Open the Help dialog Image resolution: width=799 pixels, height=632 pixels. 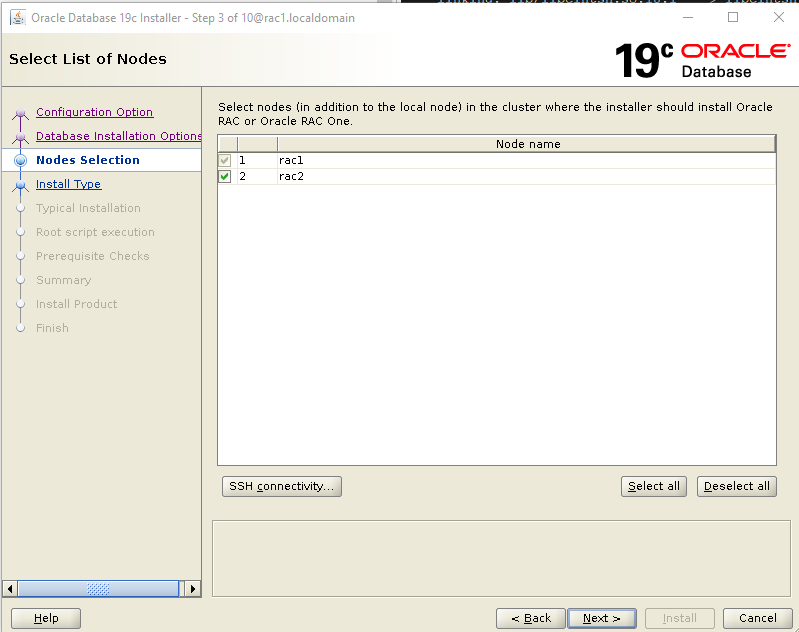click(x=46, y=618)
